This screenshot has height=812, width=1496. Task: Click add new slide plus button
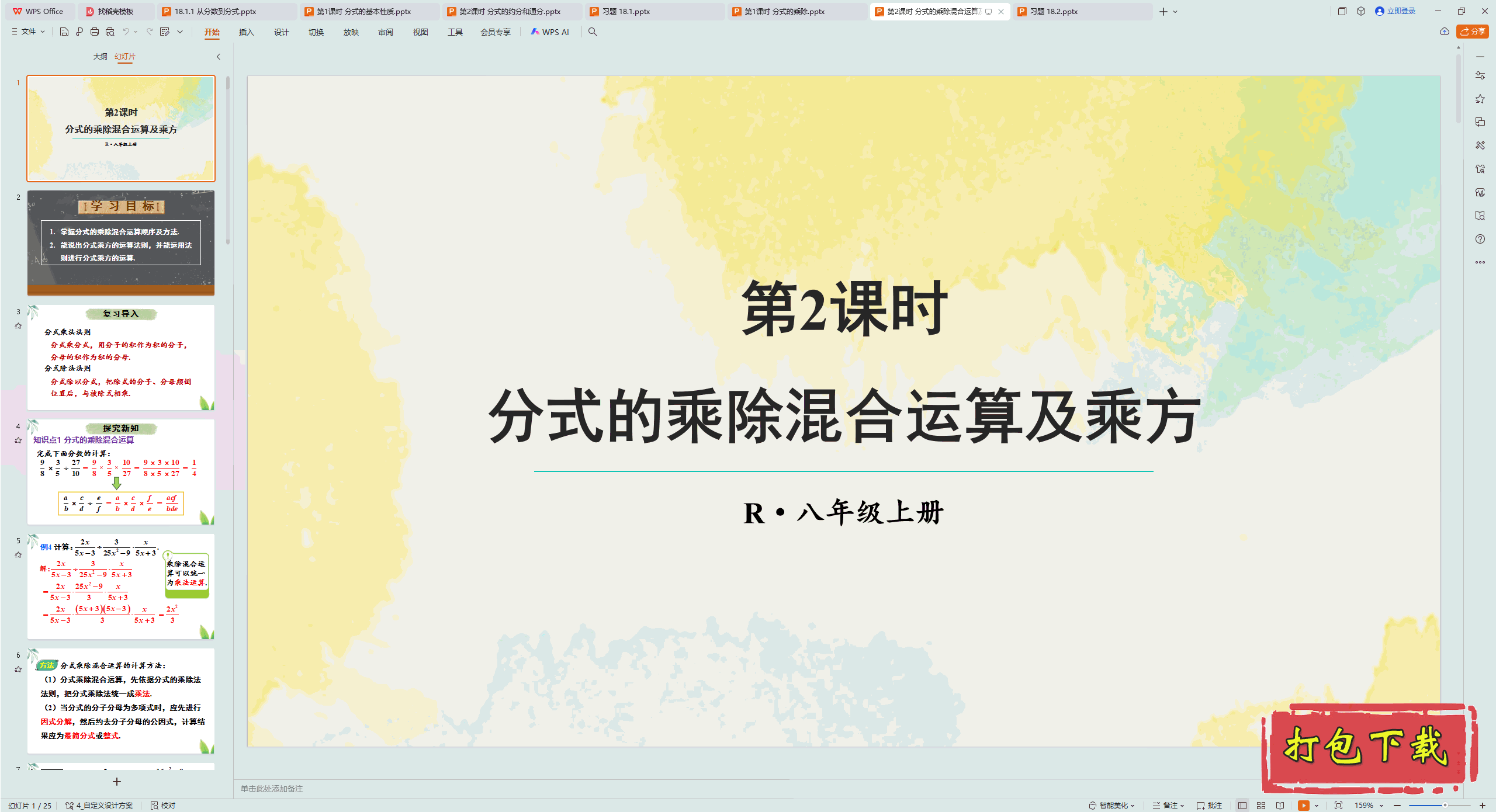117,782
